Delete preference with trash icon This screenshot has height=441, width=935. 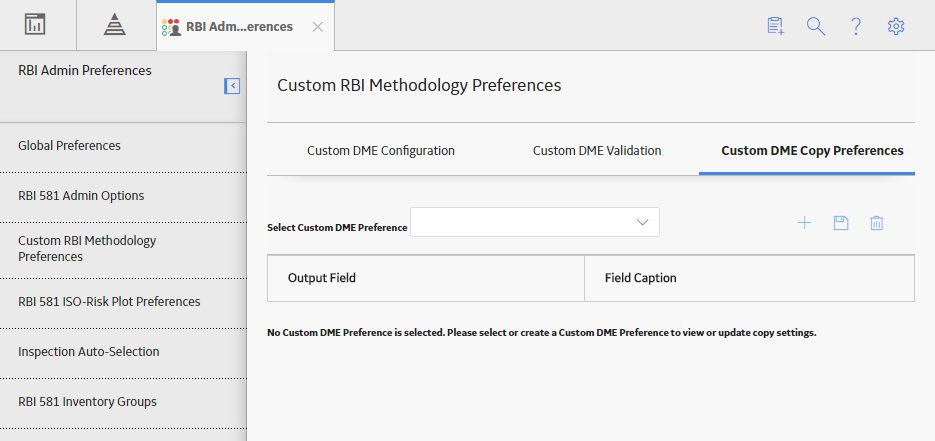pyautogui.click(x=877, y=223)
